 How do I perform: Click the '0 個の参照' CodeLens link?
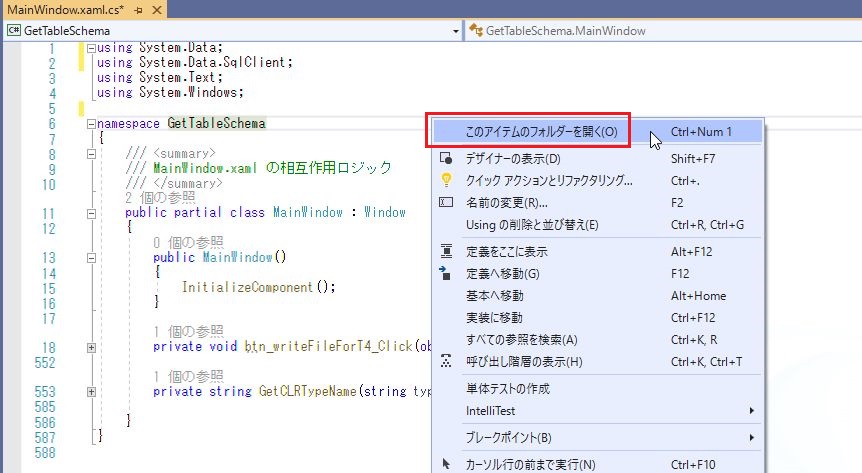189,242
